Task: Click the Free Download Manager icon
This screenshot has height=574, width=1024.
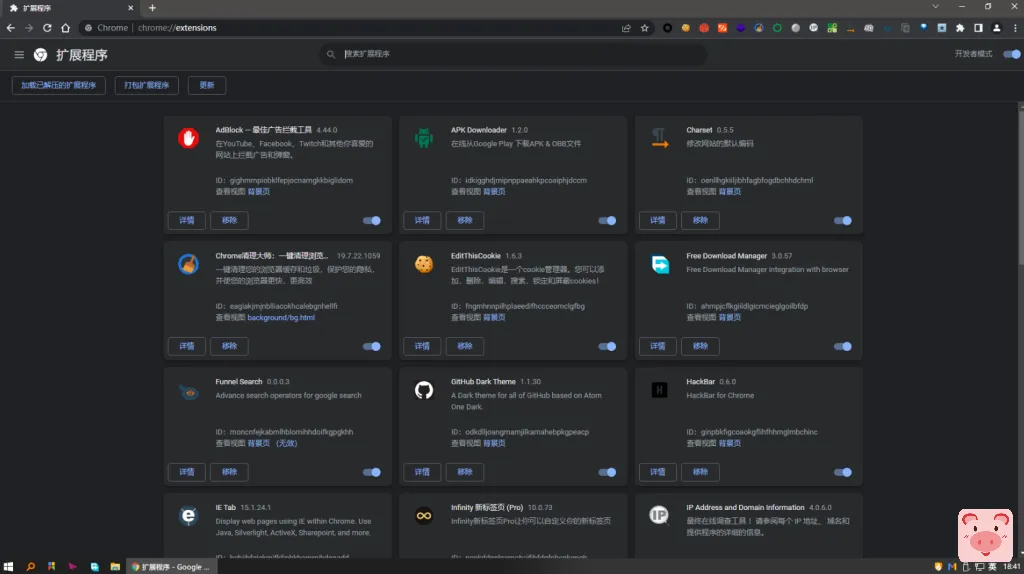Action: (x=660, y=264)
